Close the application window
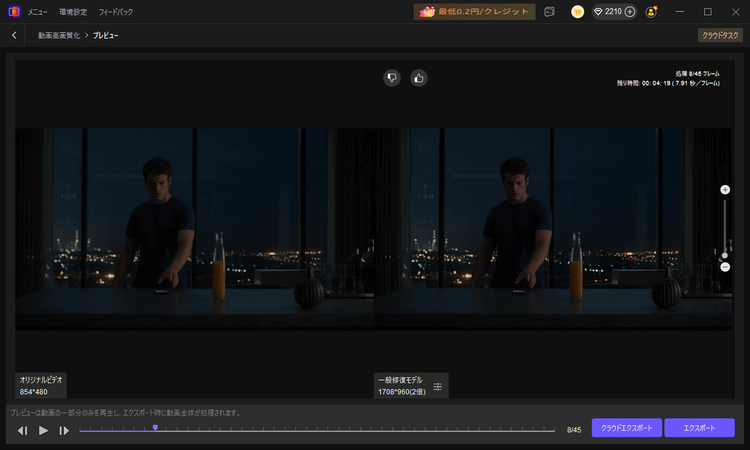The image size is (750, 450). point(736,11)
